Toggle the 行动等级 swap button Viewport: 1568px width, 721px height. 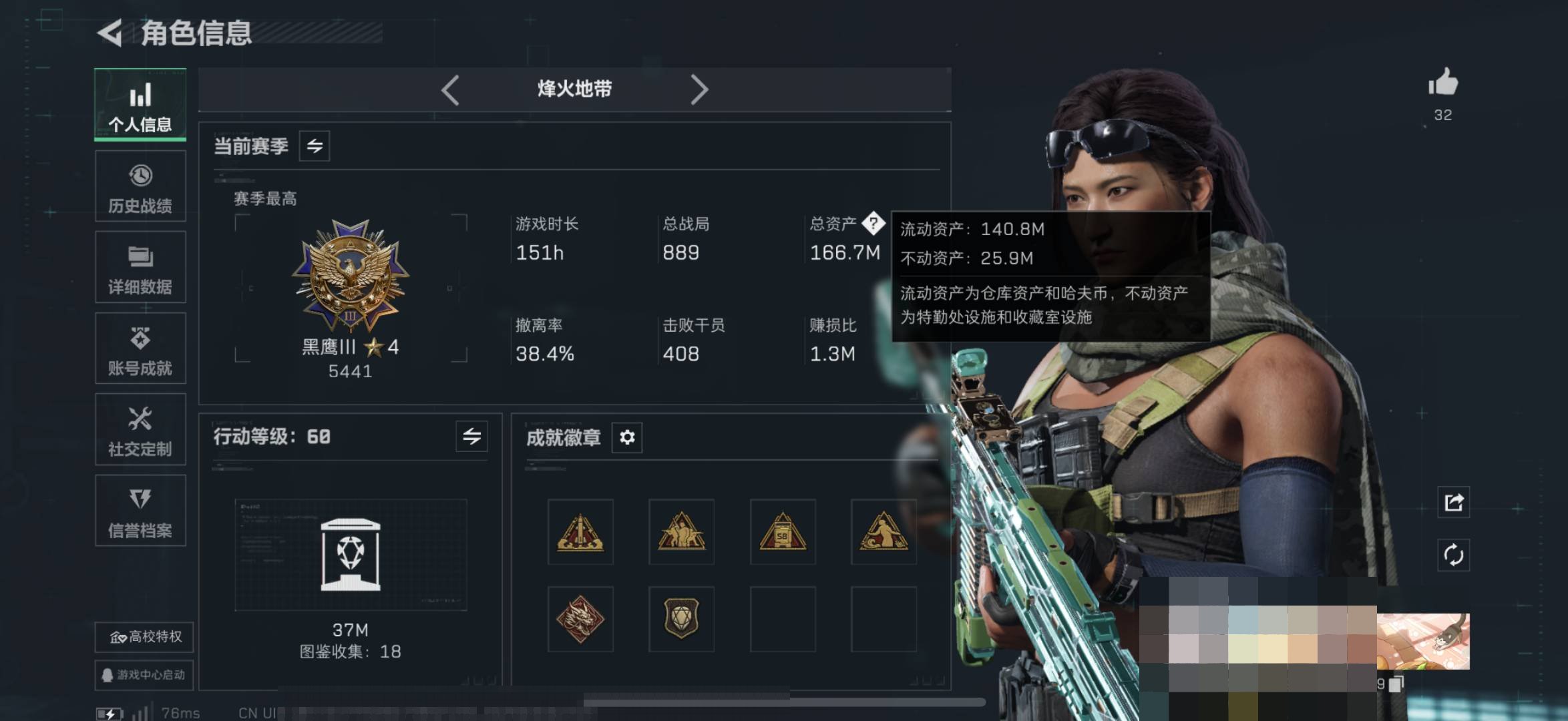[x=471, y=437]
